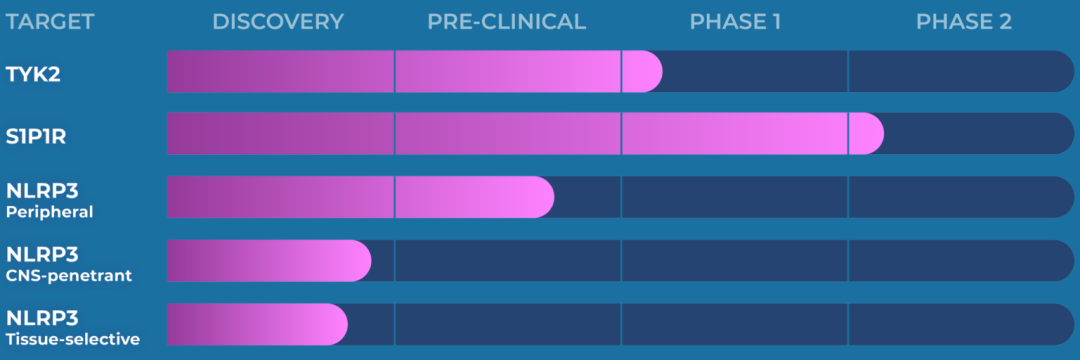This screenshot has width=1080, height=360.
Task: Select the PHASE 1 column header
Action: (x=735, y=22)
